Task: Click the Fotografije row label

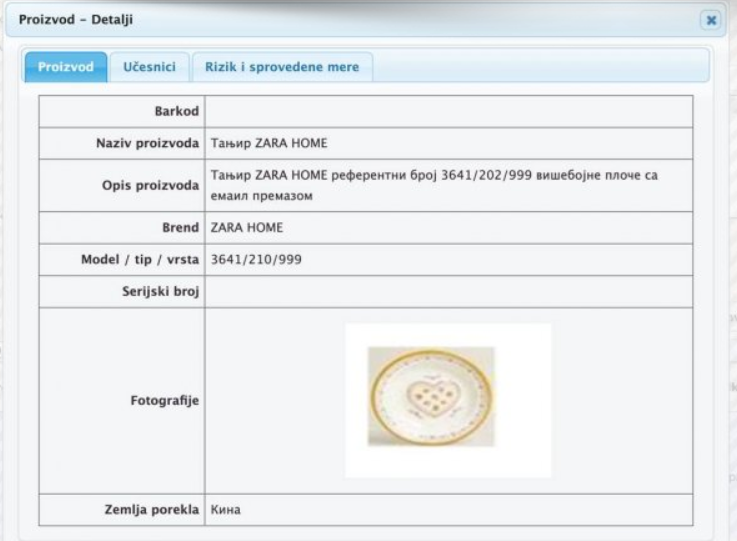Action: pos(164,401)
